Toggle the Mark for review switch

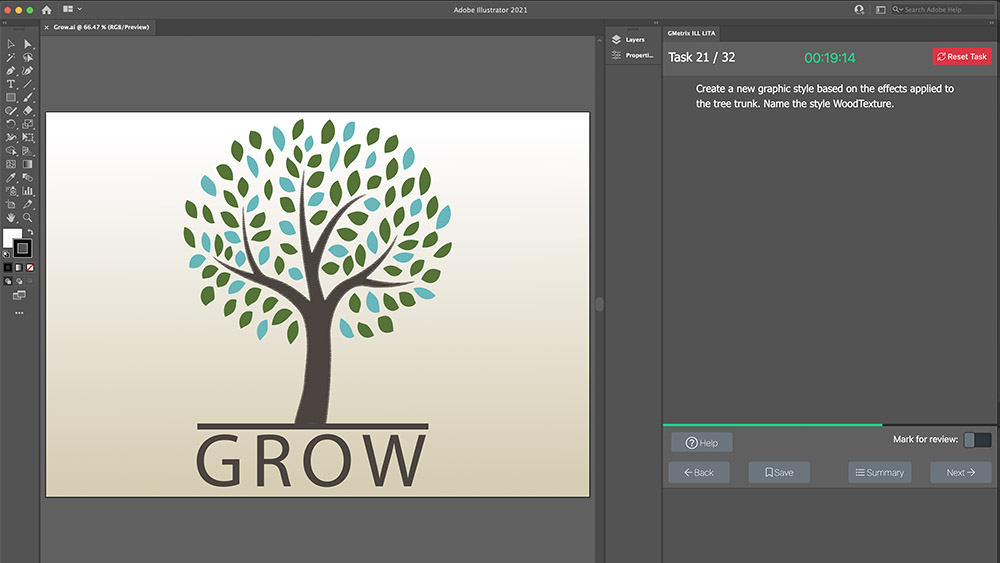(978, 440)
